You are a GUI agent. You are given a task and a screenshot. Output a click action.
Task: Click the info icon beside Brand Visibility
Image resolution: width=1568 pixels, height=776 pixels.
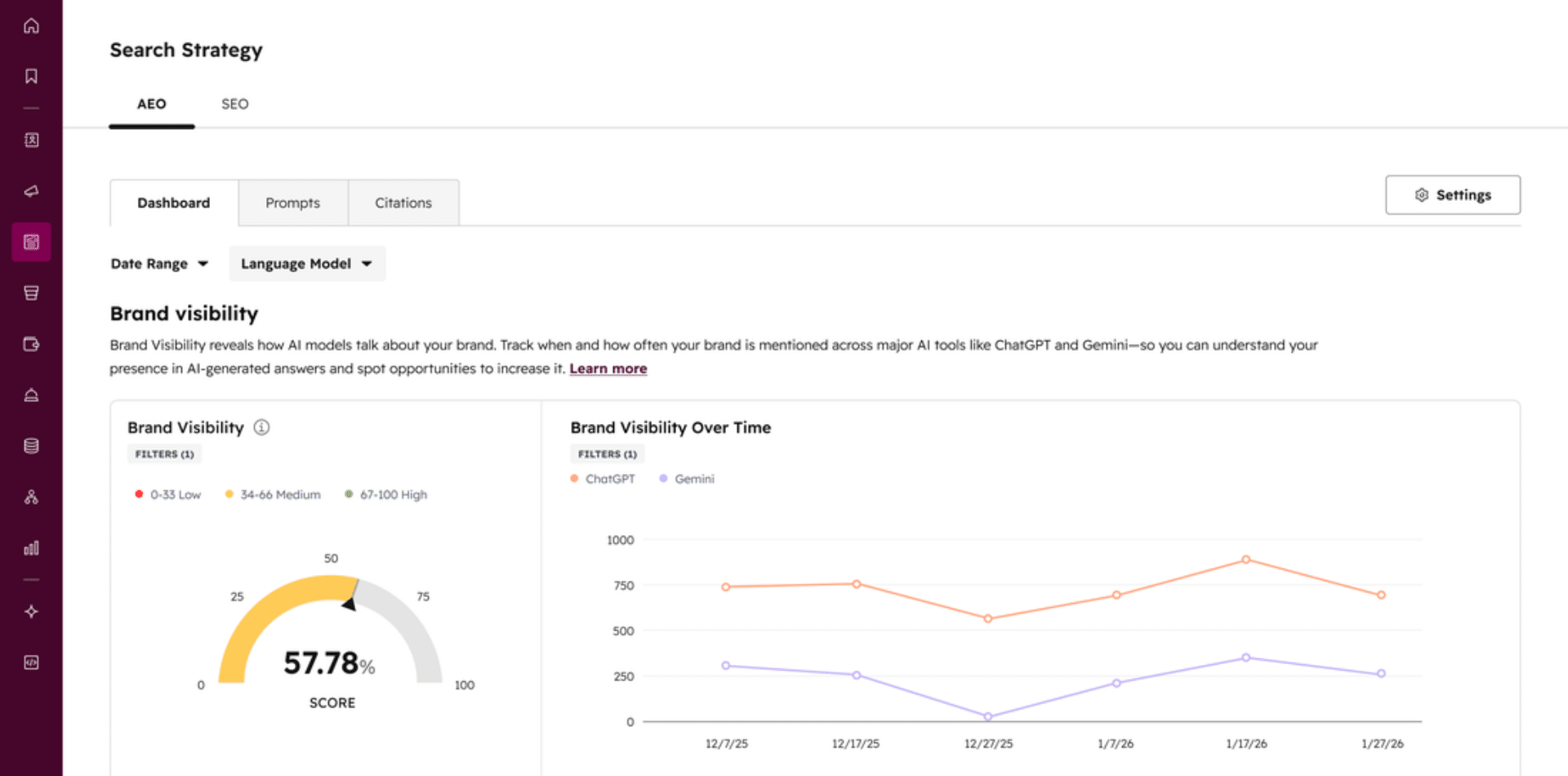pos(261,427)
